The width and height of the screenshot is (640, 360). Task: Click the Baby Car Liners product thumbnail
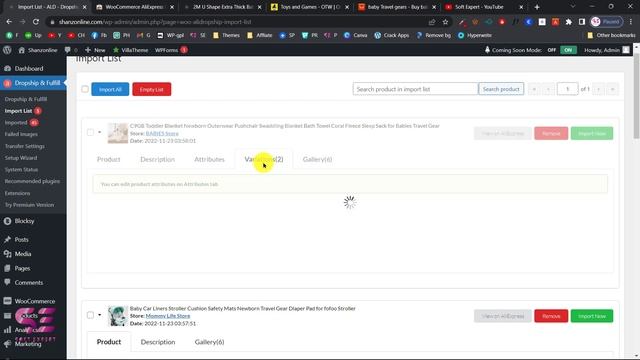[x=118, y=316]
